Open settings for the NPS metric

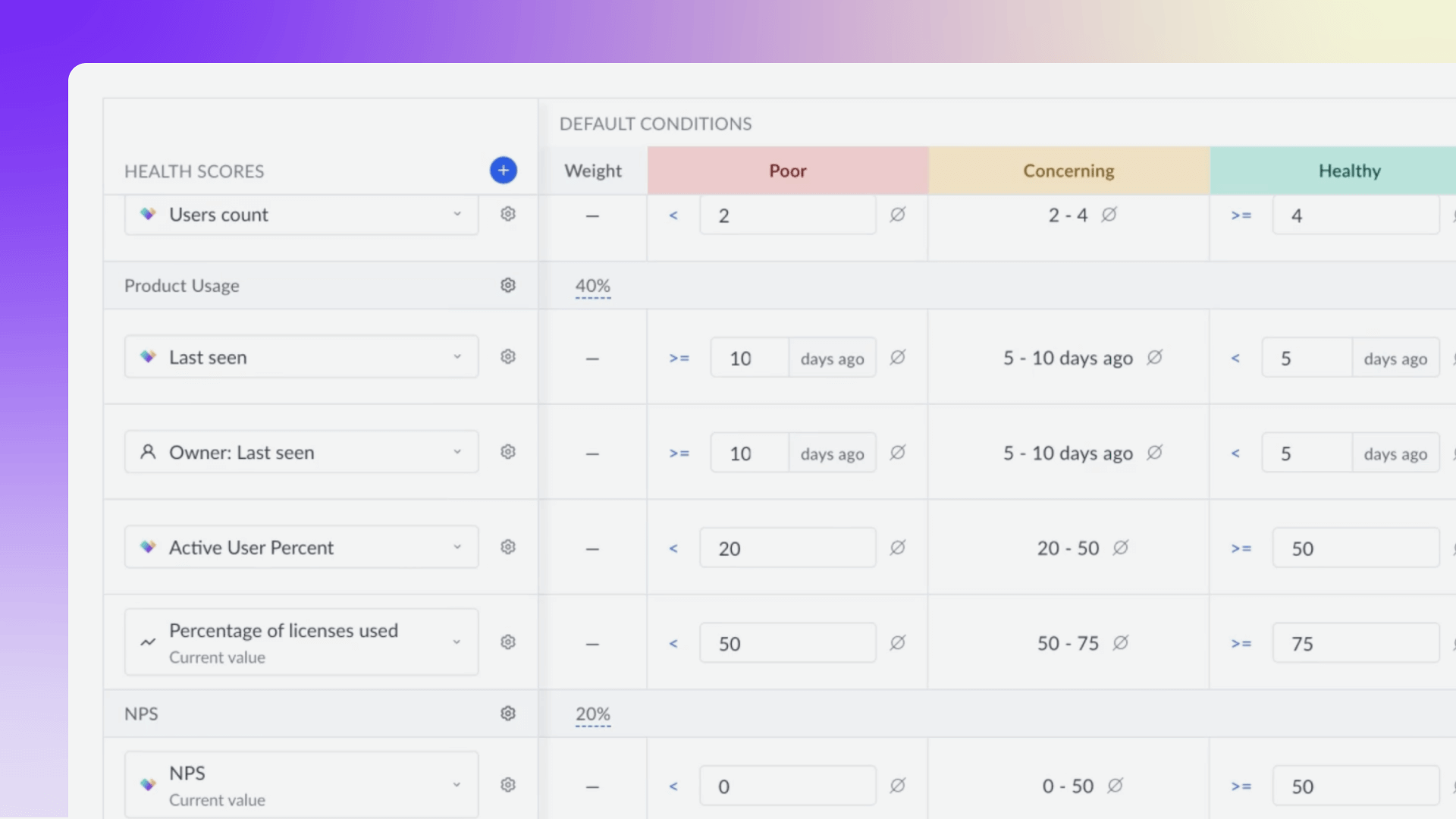[x=507, y=785]
